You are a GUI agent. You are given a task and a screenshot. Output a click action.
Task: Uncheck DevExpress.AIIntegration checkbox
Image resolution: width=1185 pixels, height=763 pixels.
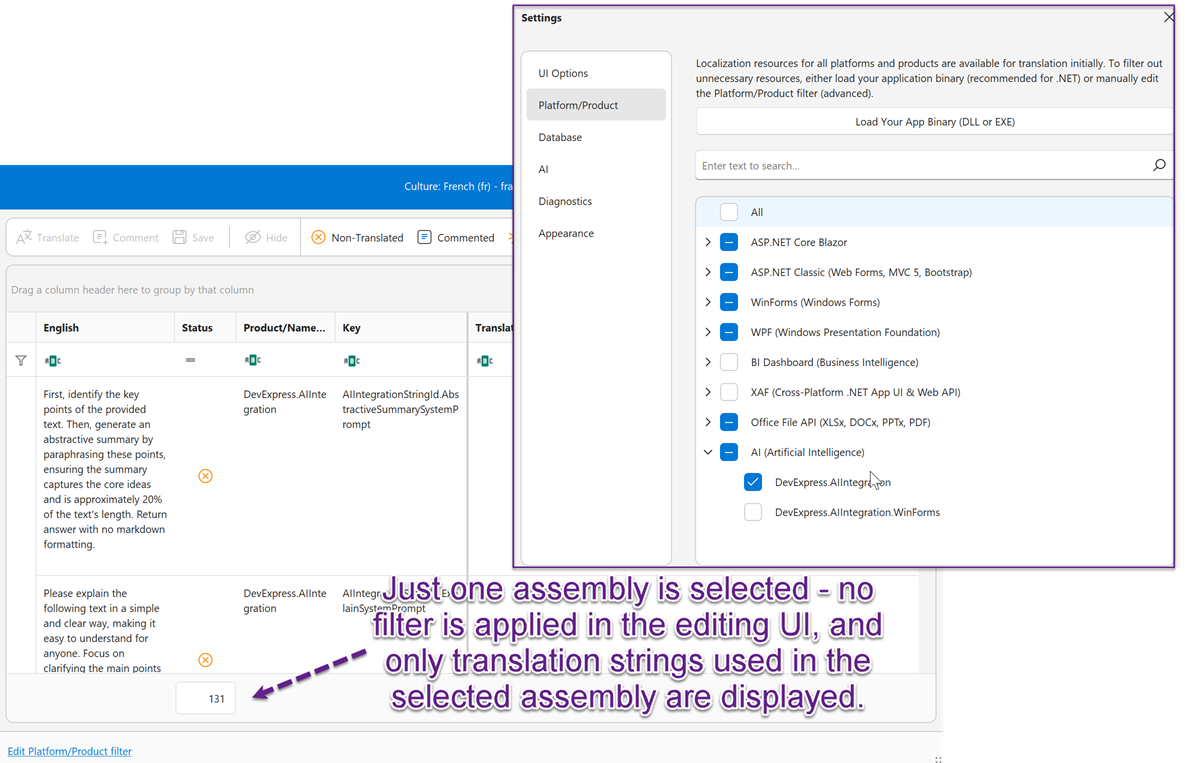pos(753,482)
